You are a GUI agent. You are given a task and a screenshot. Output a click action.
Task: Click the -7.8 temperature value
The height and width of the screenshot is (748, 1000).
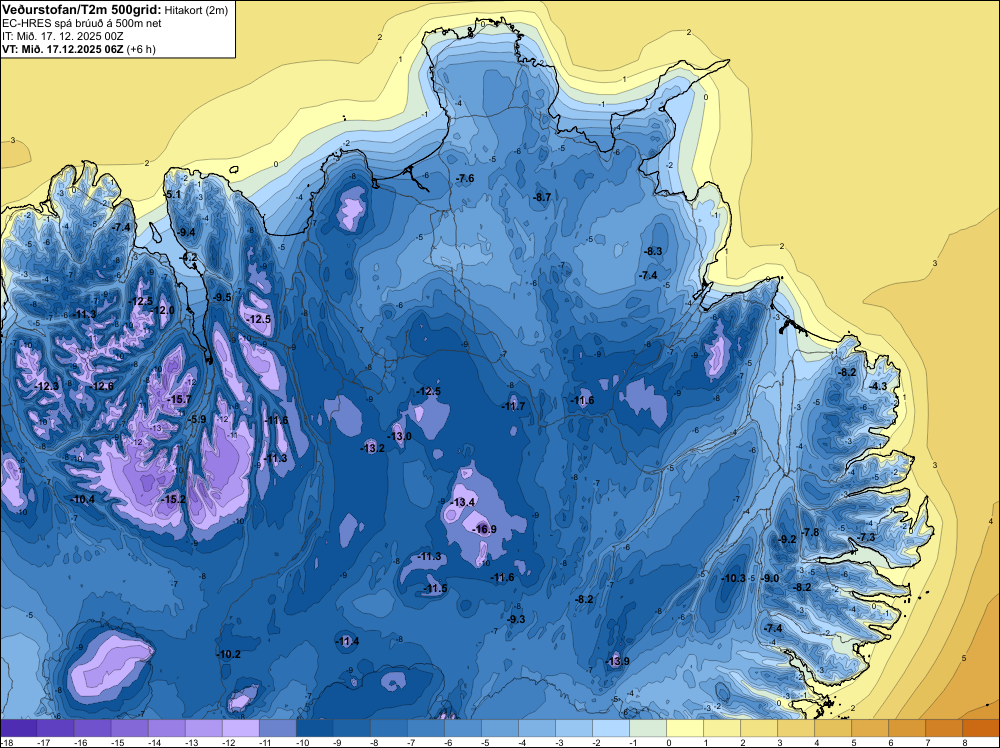[810, 532]
